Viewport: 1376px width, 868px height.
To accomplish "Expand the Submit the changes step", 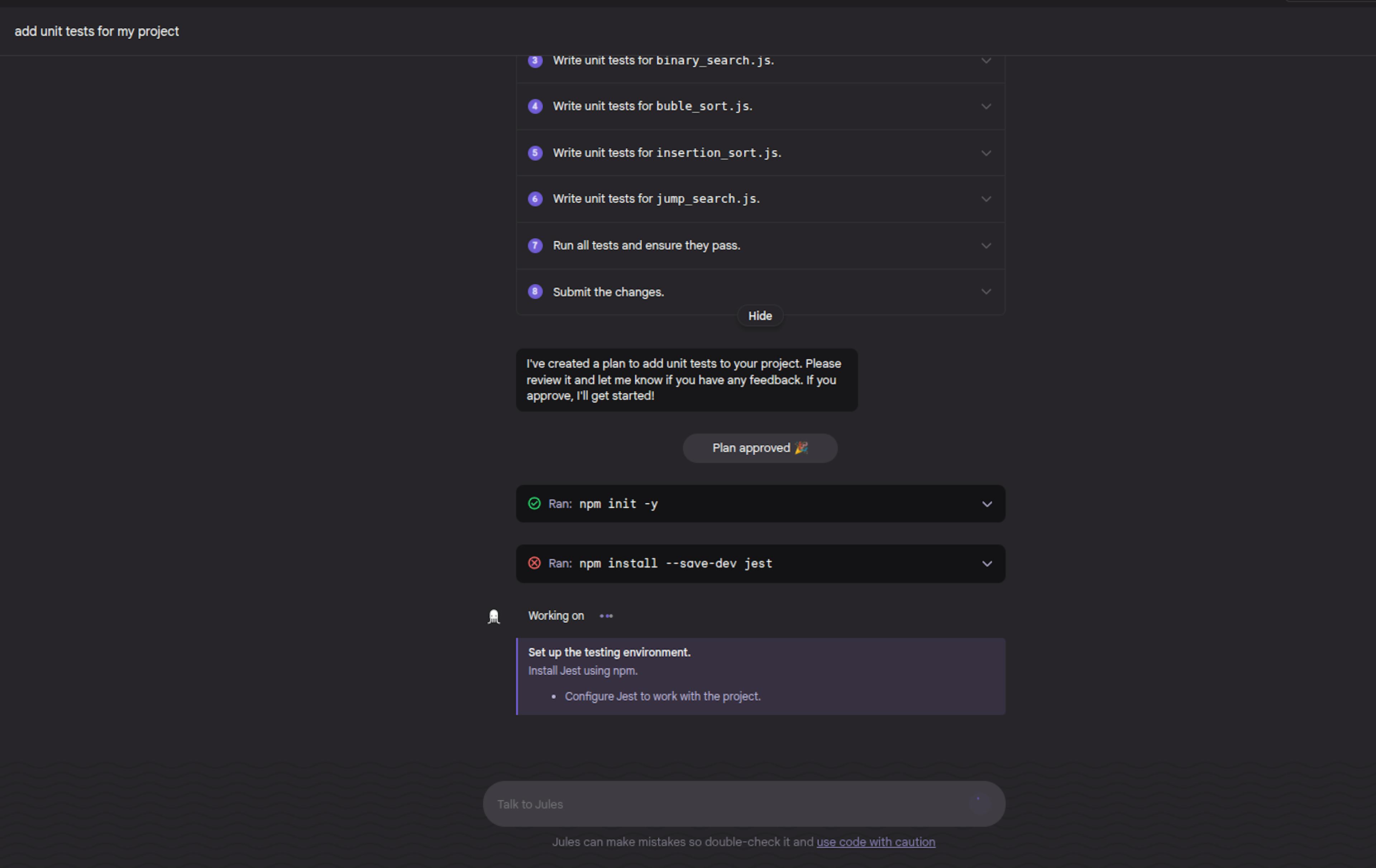I will (986, 292).
